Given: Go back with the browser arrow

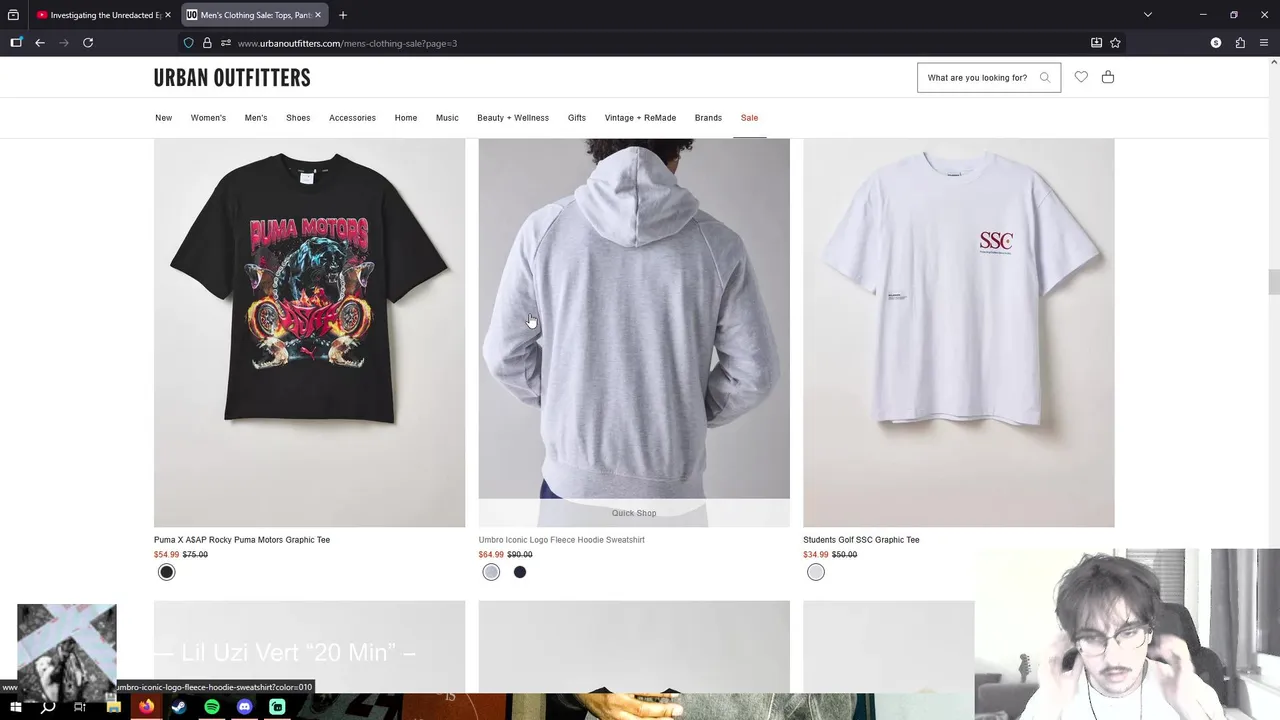Looking at the screenshot, I should 40,43.
